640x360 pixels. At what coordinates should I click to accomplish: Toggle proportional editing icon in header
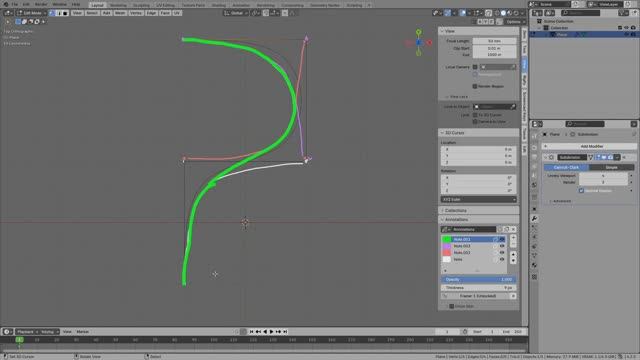(285, 13)
